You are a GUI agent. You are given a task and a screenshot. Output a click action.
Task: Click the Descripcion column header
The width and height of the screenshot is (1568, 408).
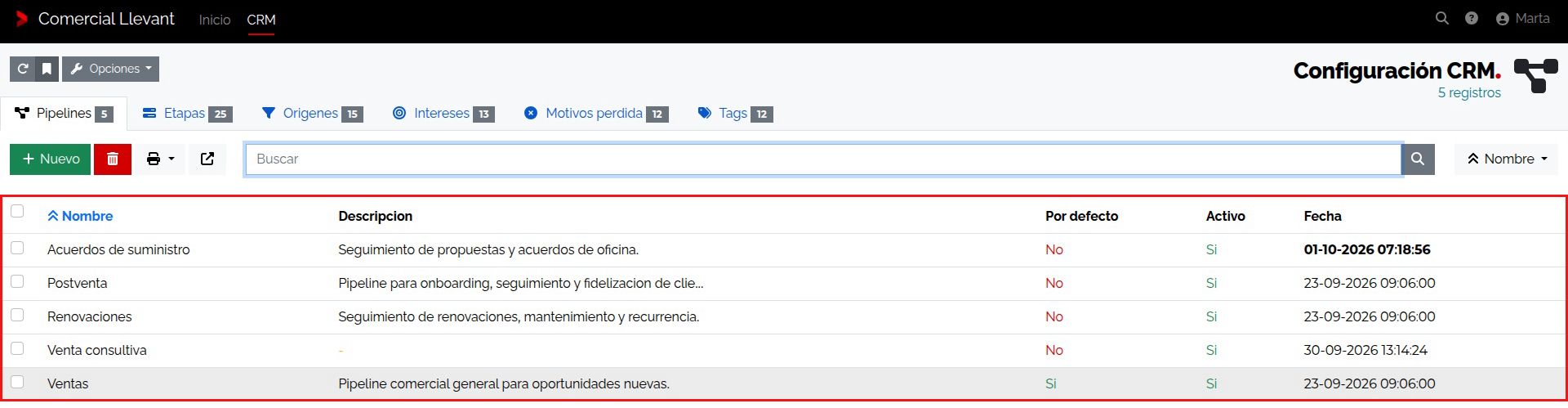point(376,216)
